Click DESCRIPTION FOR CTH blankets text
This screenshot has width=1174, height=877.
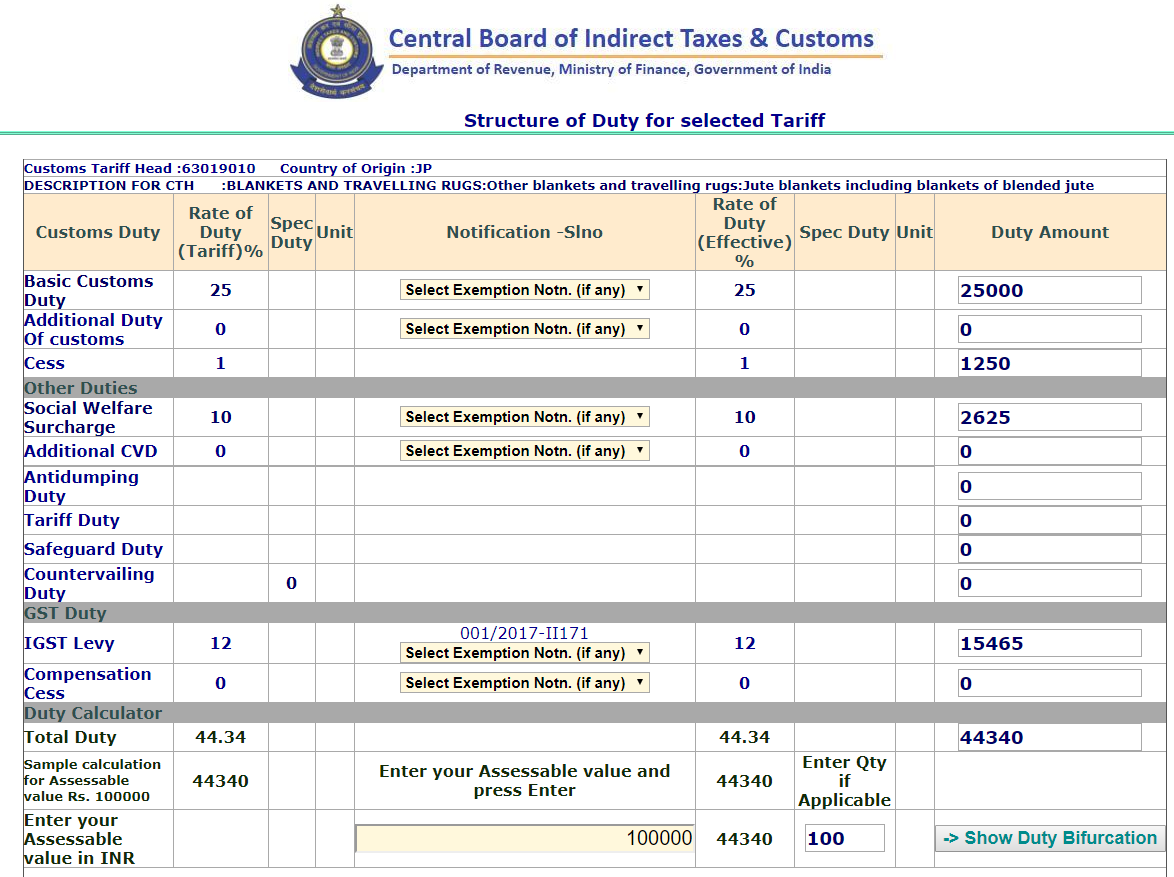coord(559,186)
